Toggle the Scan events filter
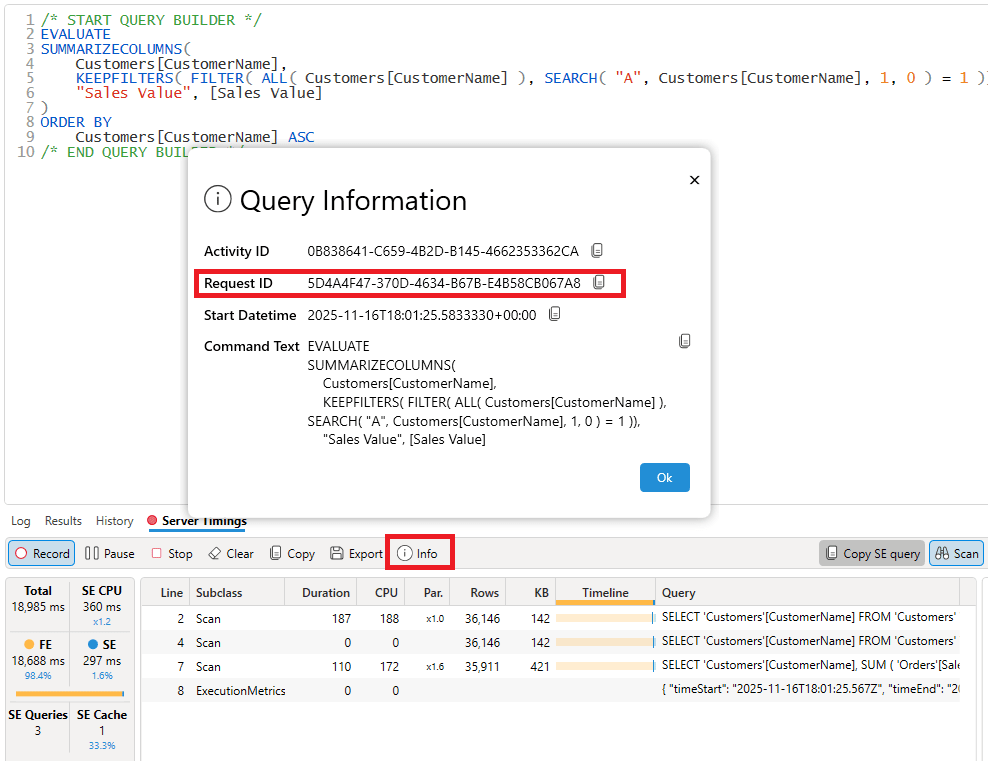Image resolution: width=988 pixels, height=761 pixels. pyautogui.click(x=956, y=553)
